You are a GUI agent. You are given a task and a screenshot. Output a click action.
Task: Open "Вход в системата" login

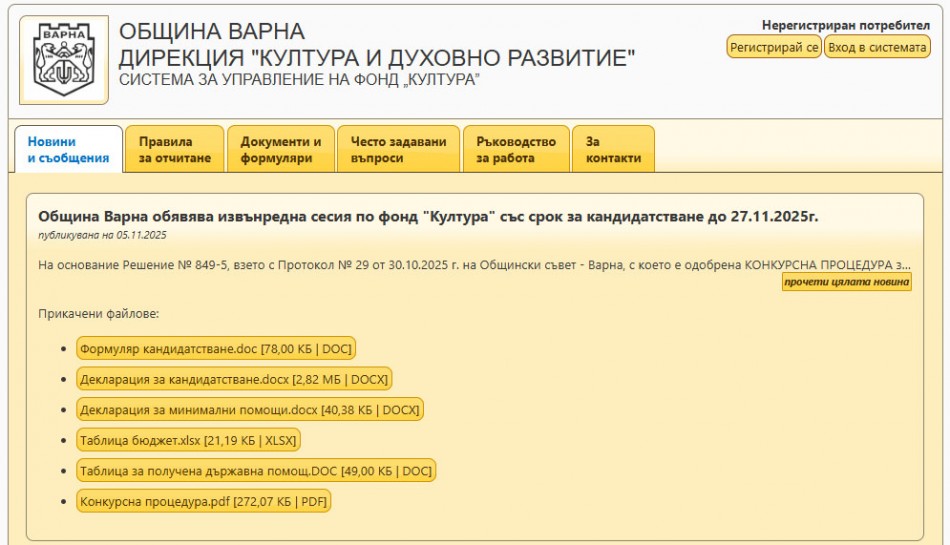(x=877, y=47)
